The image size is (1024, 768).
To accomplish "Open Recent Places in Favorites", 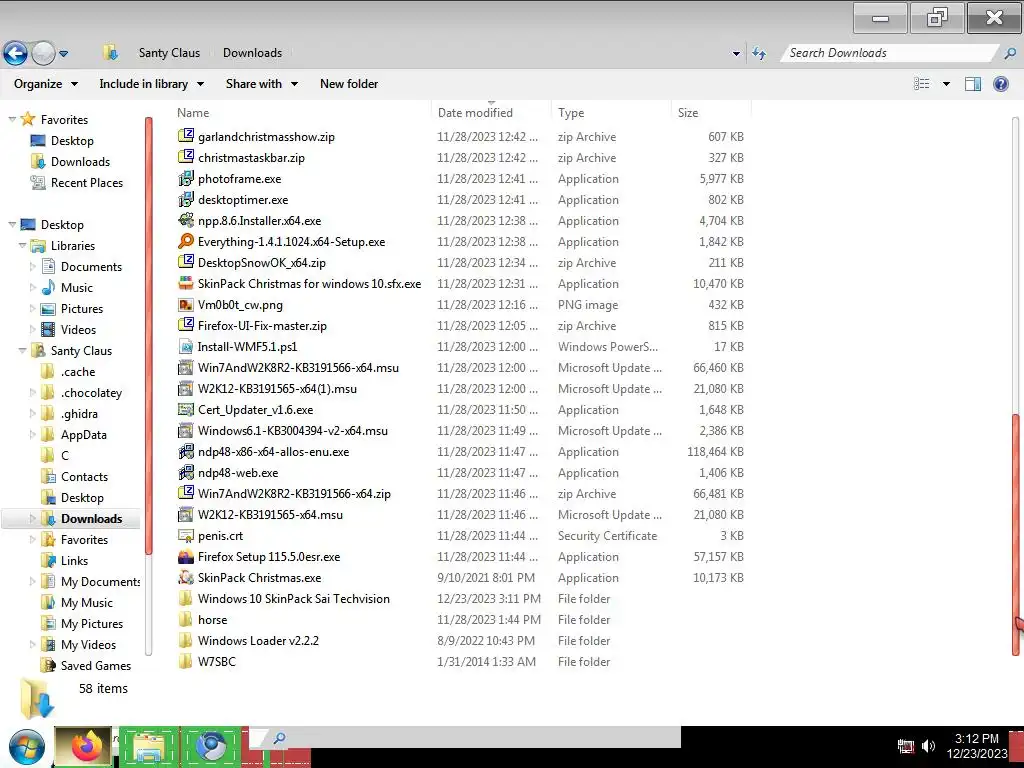I will click(x=87, y=182).
